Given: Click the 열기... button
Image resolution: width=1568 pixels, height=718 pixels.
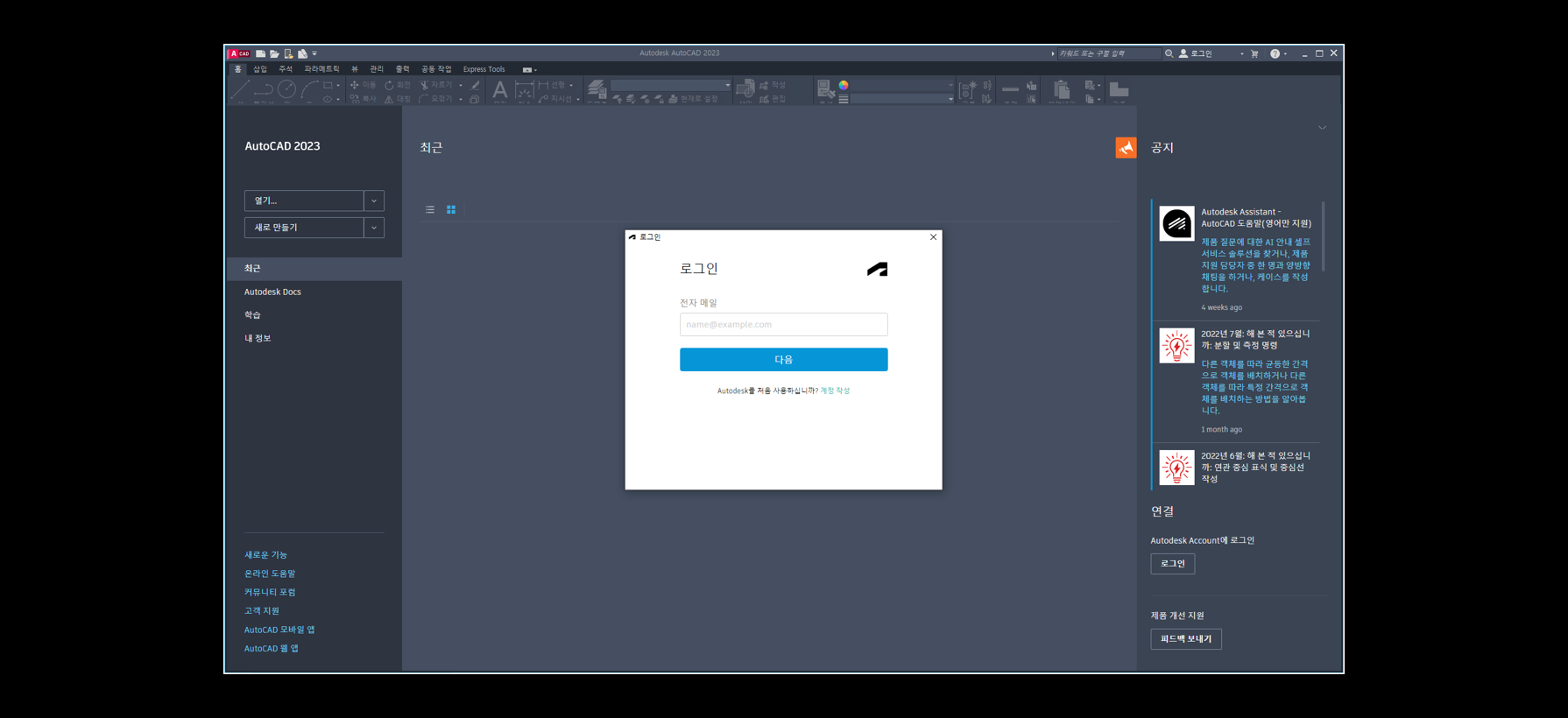Looking at the screenshot, I should pos(304,201).
